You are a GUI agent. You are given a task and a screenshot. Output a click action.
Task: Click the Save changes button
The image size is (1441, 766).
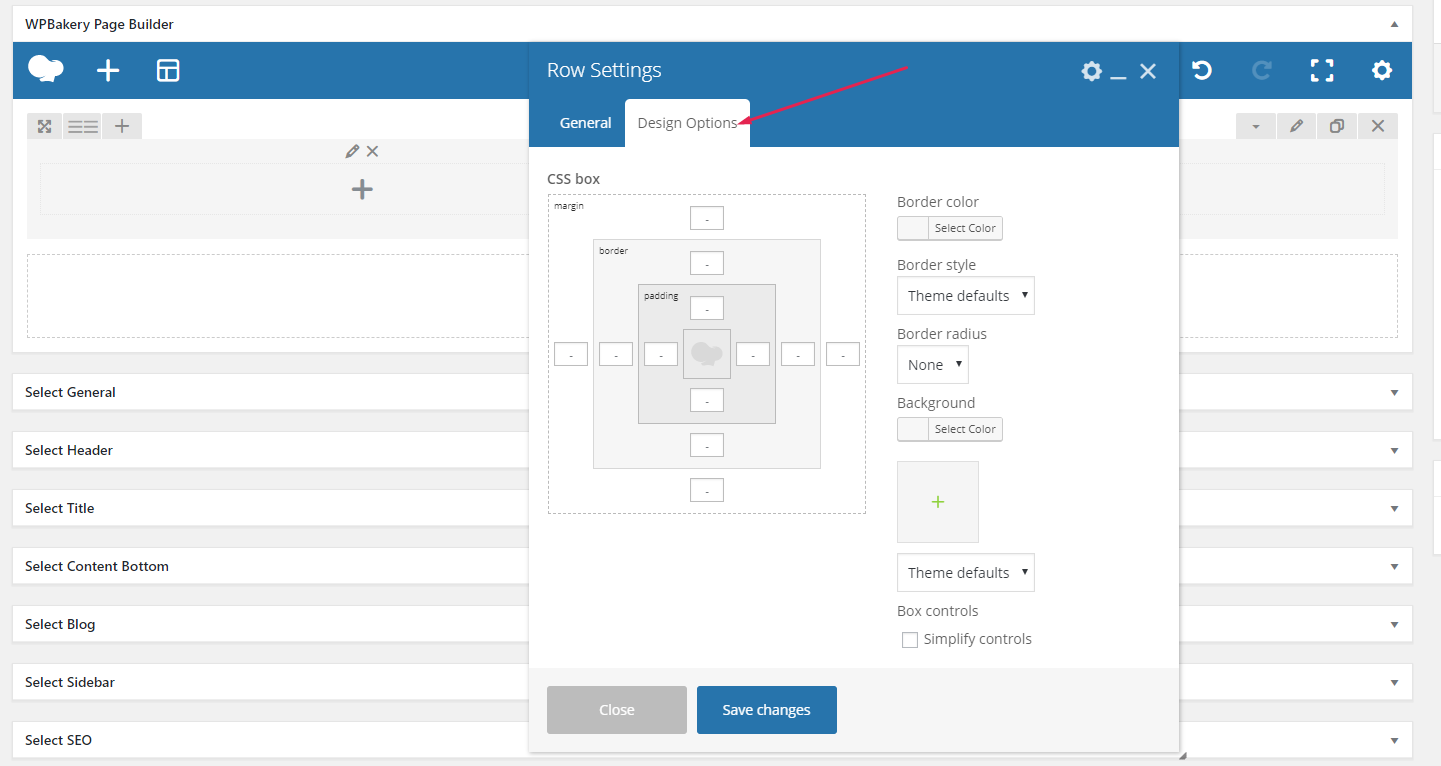(x=766, y=710)
